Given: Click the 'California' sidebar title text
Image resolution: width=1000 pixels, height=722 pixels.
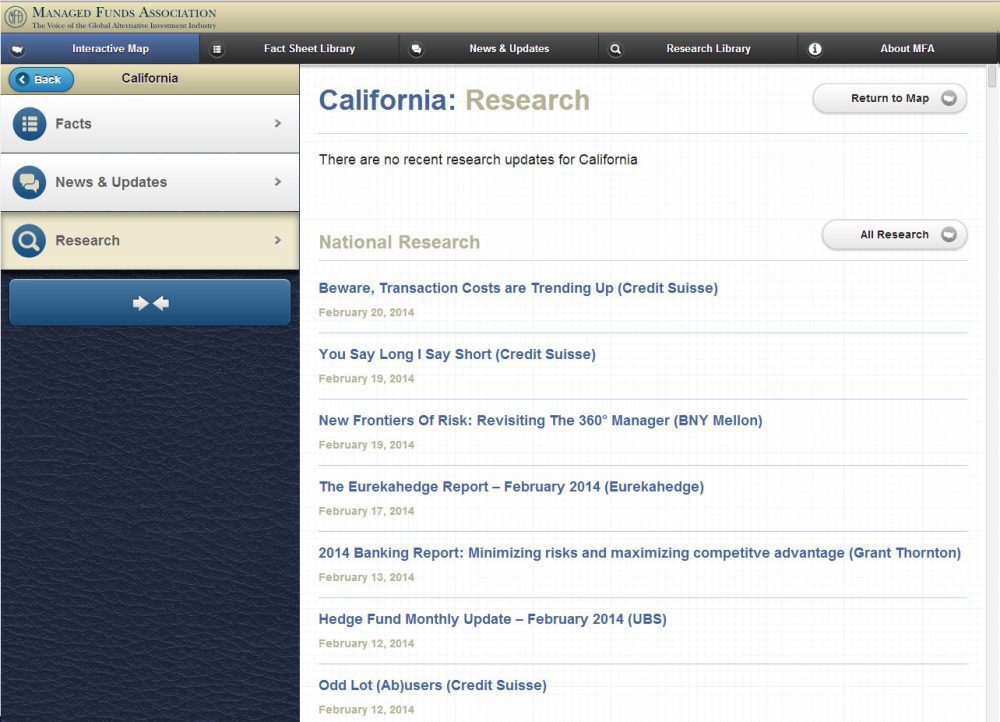Looking at the screenshot, I should (x=150, y=78).
